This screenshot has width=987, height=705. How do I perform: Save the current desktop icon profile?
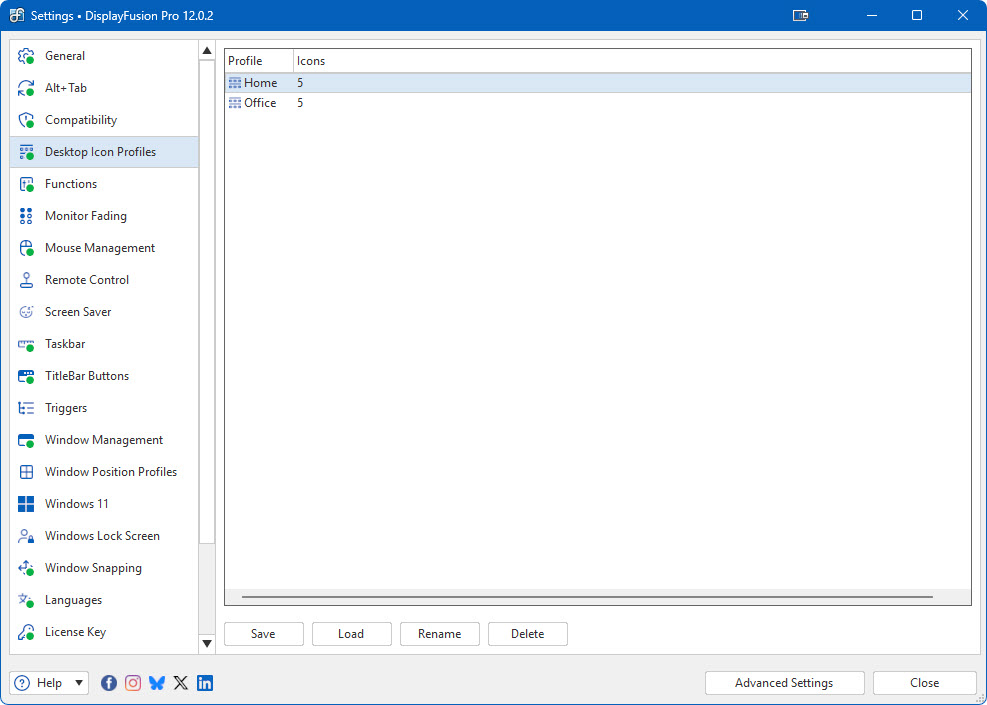point(263,634)
